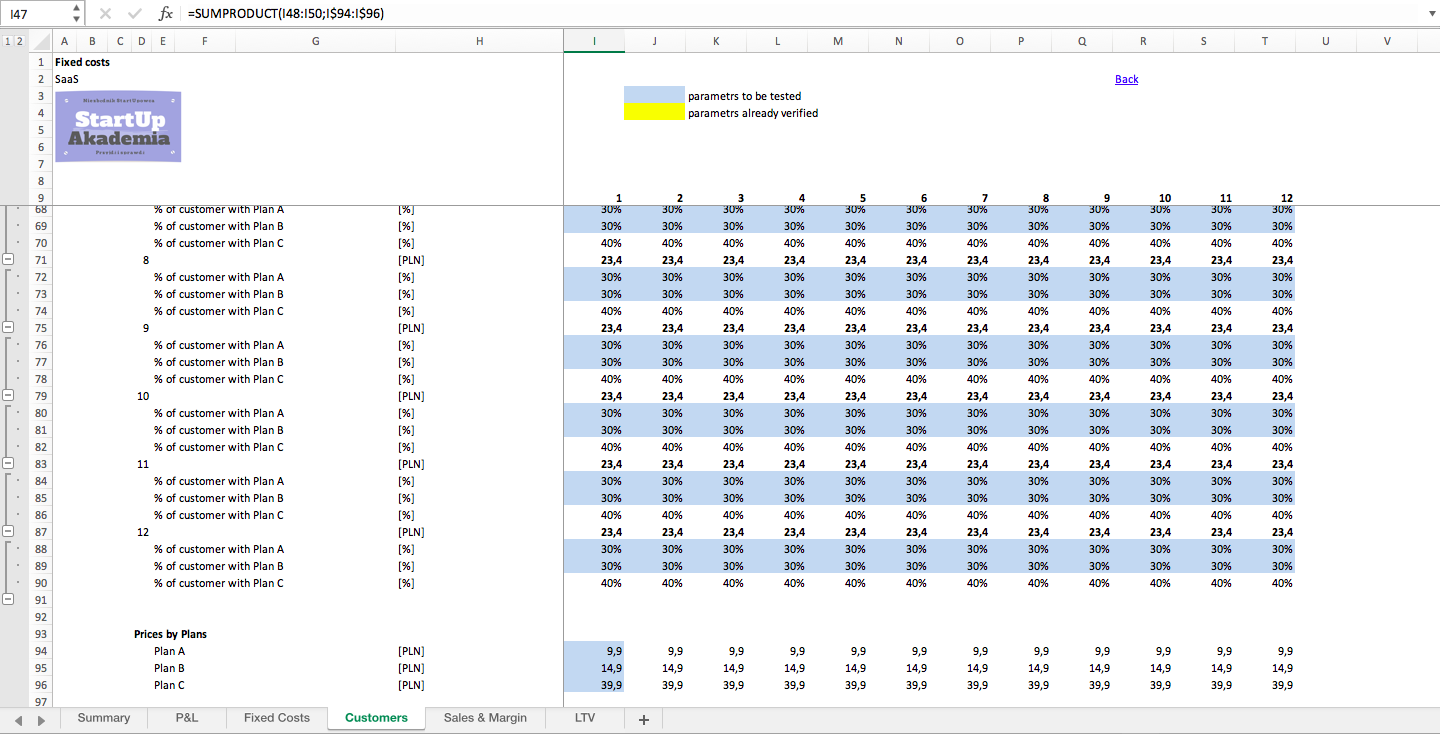Select the 'Plan A' label in row 94

(169, 651)
